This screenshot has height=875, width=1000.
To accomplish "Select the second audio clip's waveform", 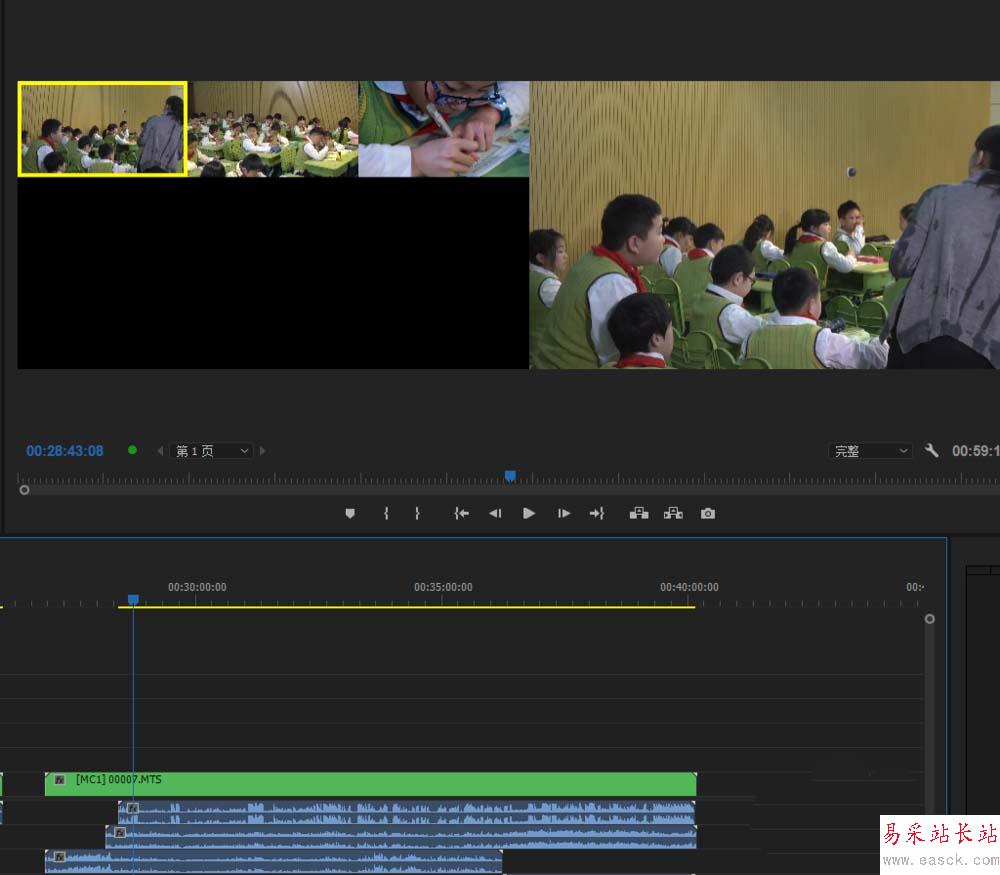I will click(x=401, y=837).
